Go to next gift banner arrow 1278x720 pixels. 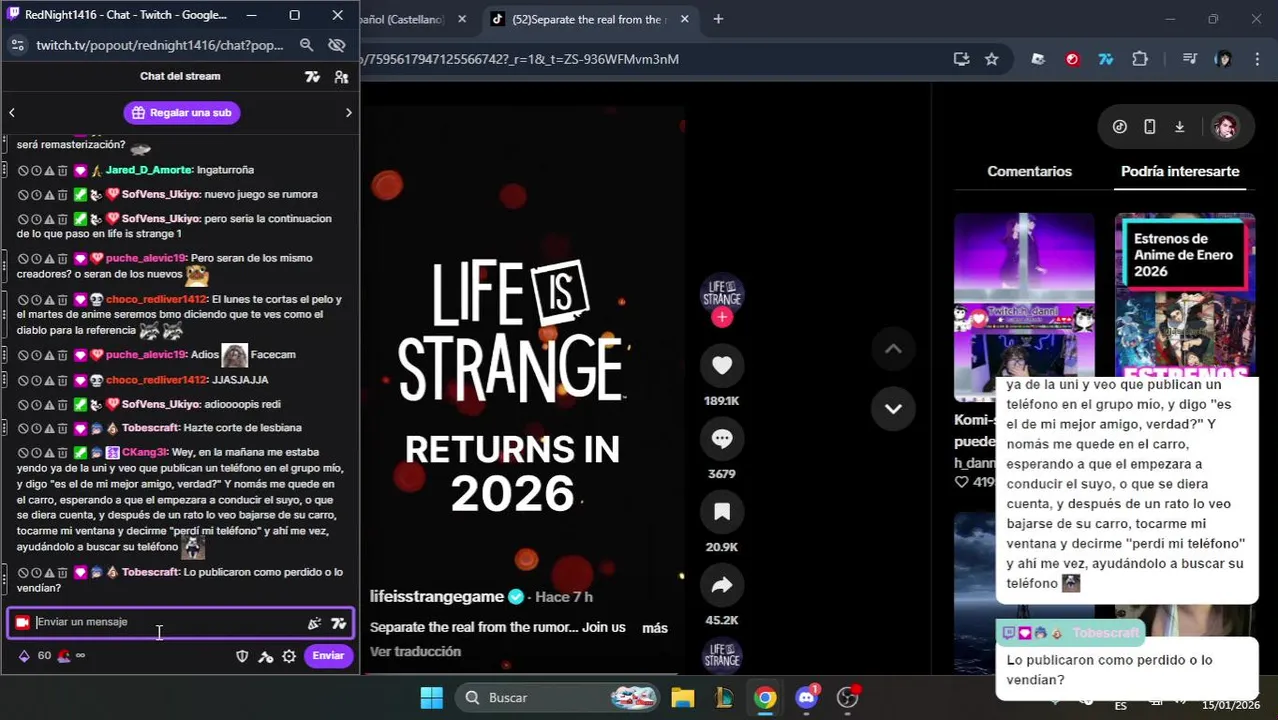[x=348, y=113]
